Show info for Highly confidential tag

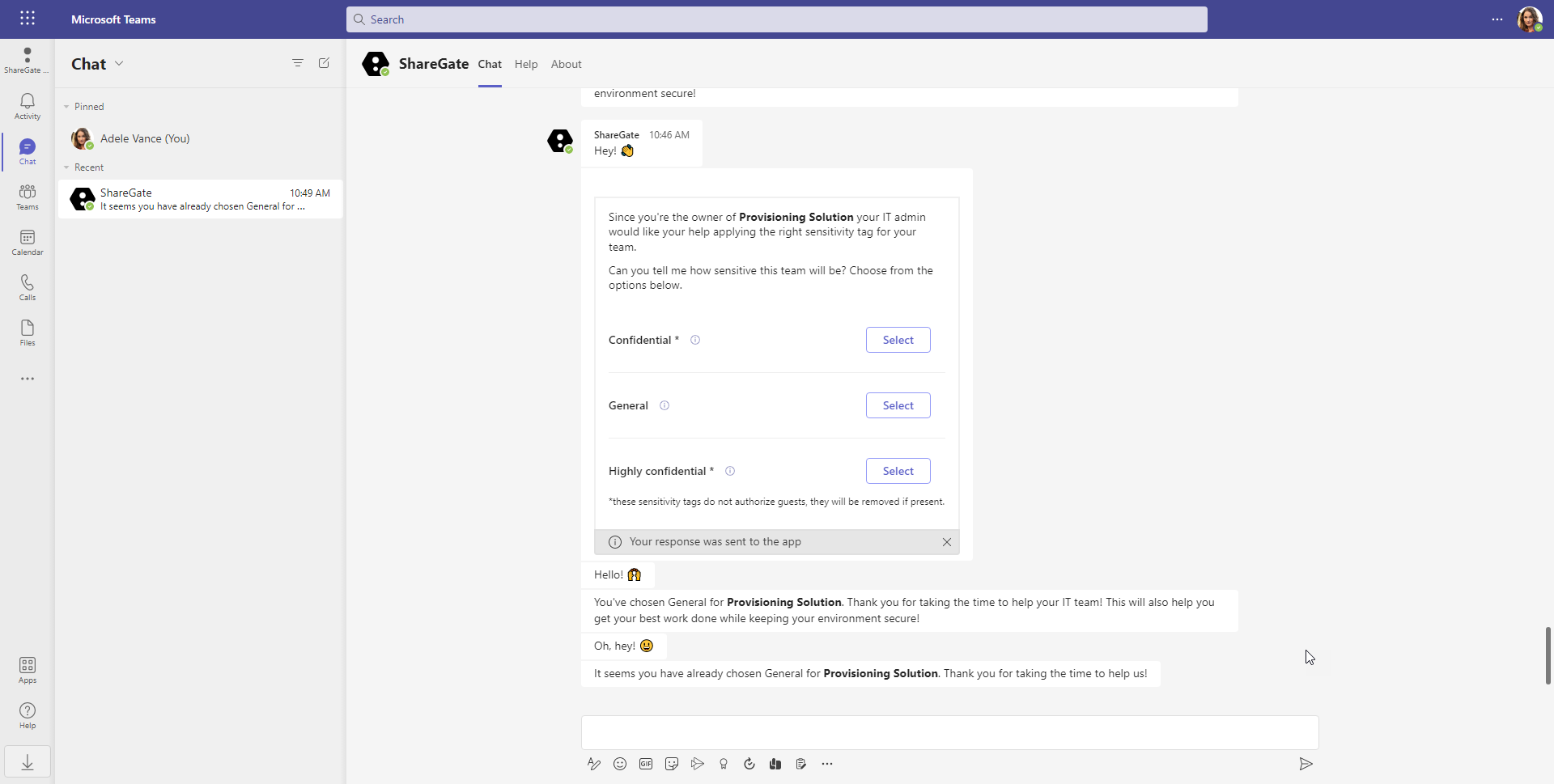pyautogui.click(x=730, y=471)
